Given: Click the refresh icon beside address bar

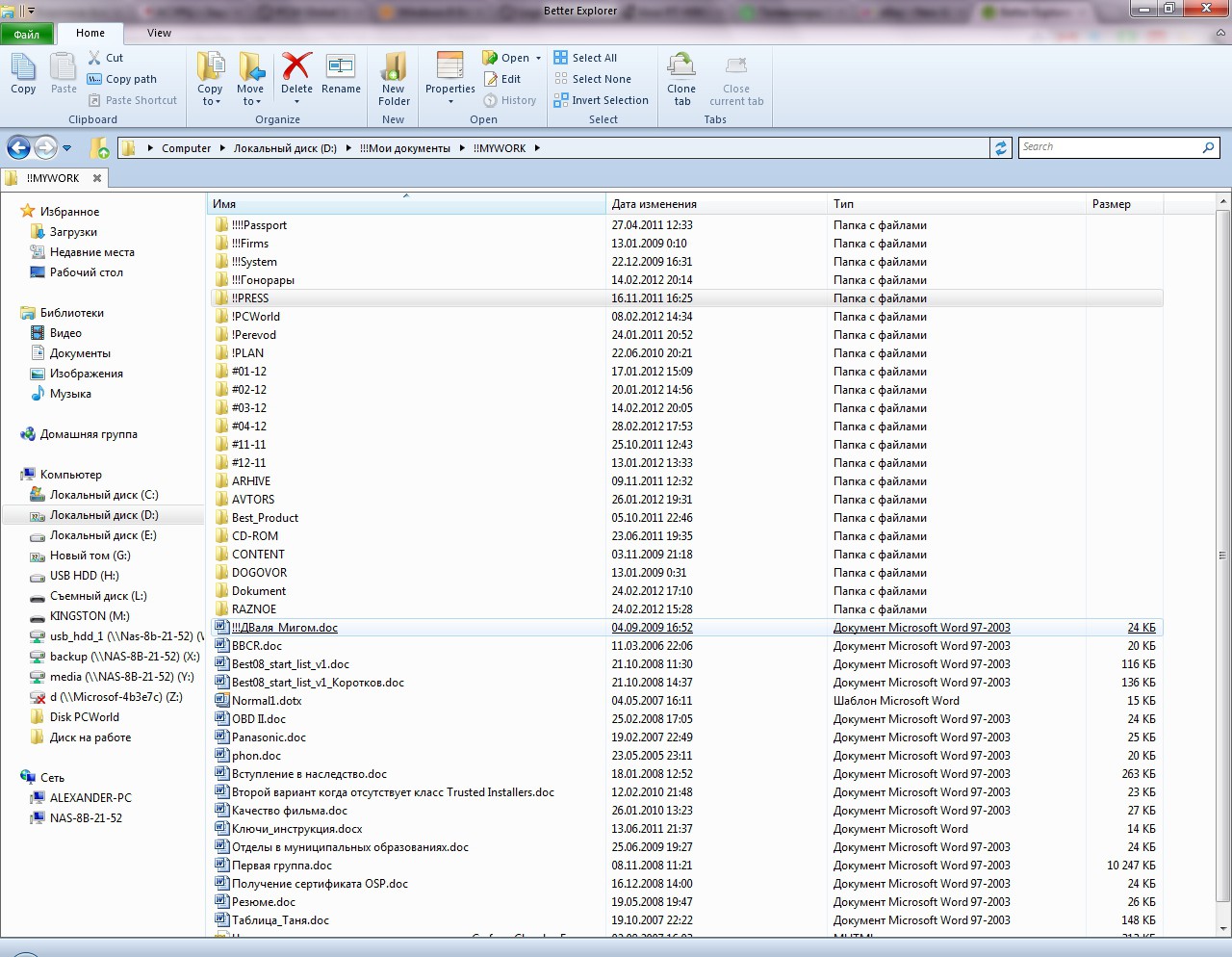Looking at the screenshot, I should (x=1001, y=148).
